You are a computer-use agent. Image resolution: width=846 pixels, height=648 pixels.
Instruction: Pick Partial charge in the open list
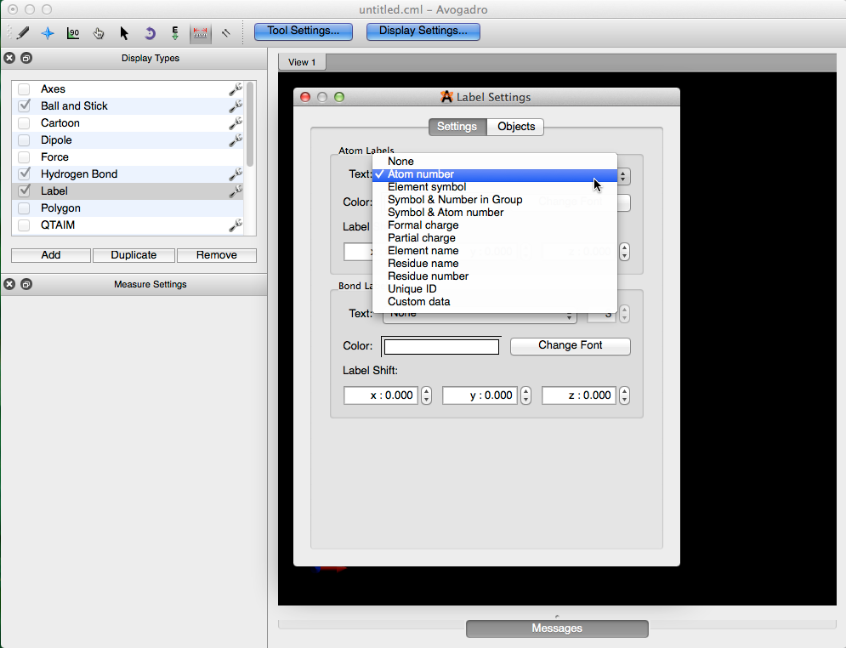click(421, 238)
